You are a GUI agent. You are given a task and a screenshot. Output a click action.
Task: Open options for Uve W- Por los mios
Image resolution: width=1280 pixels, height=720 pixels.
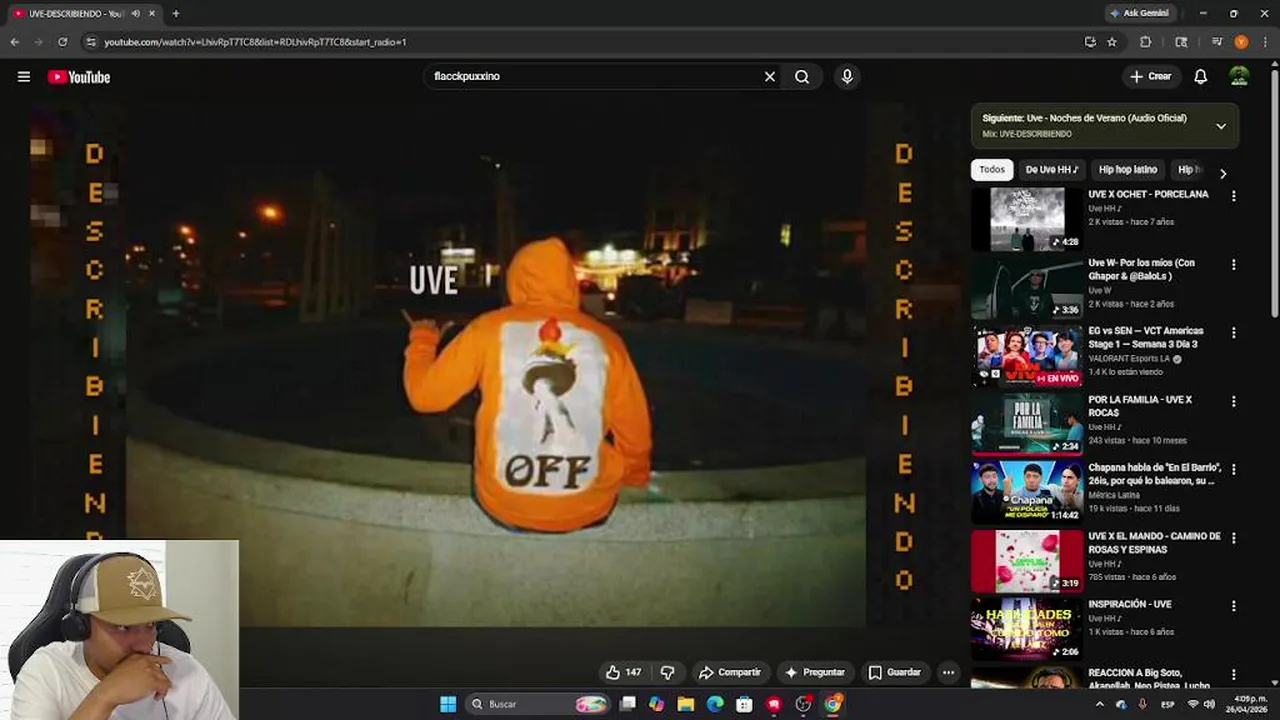click(1233, 265)
